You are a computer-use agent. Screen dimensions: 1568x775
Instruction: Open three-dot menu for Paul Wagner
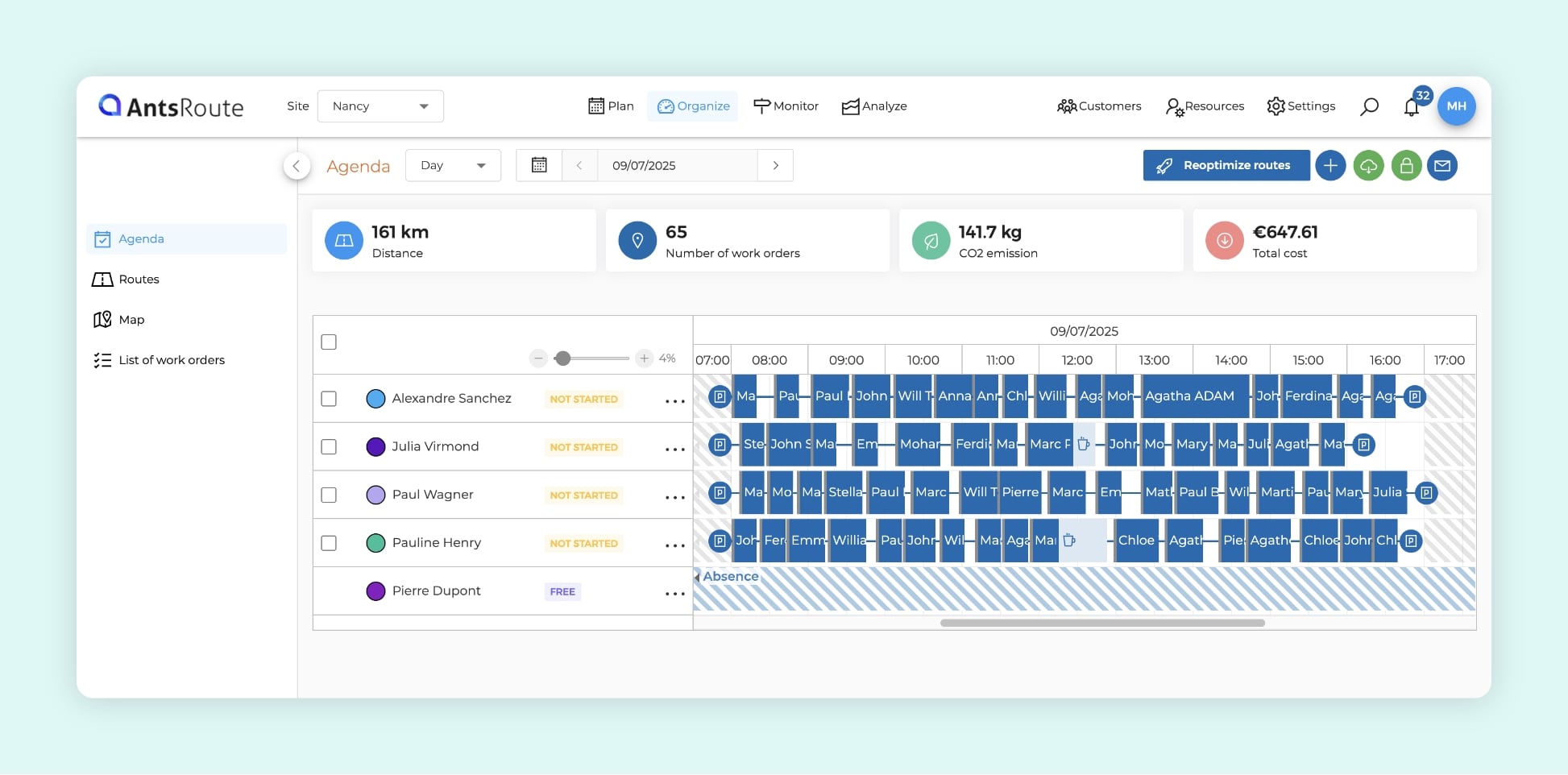pos(674,497)
